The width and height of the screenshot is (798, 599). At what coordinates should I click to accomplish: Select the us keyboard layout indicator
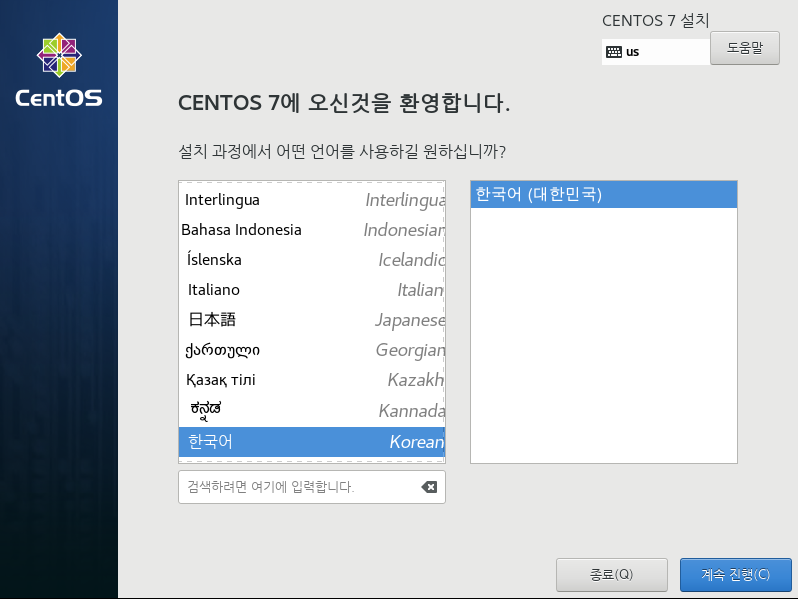click(656, 52)
